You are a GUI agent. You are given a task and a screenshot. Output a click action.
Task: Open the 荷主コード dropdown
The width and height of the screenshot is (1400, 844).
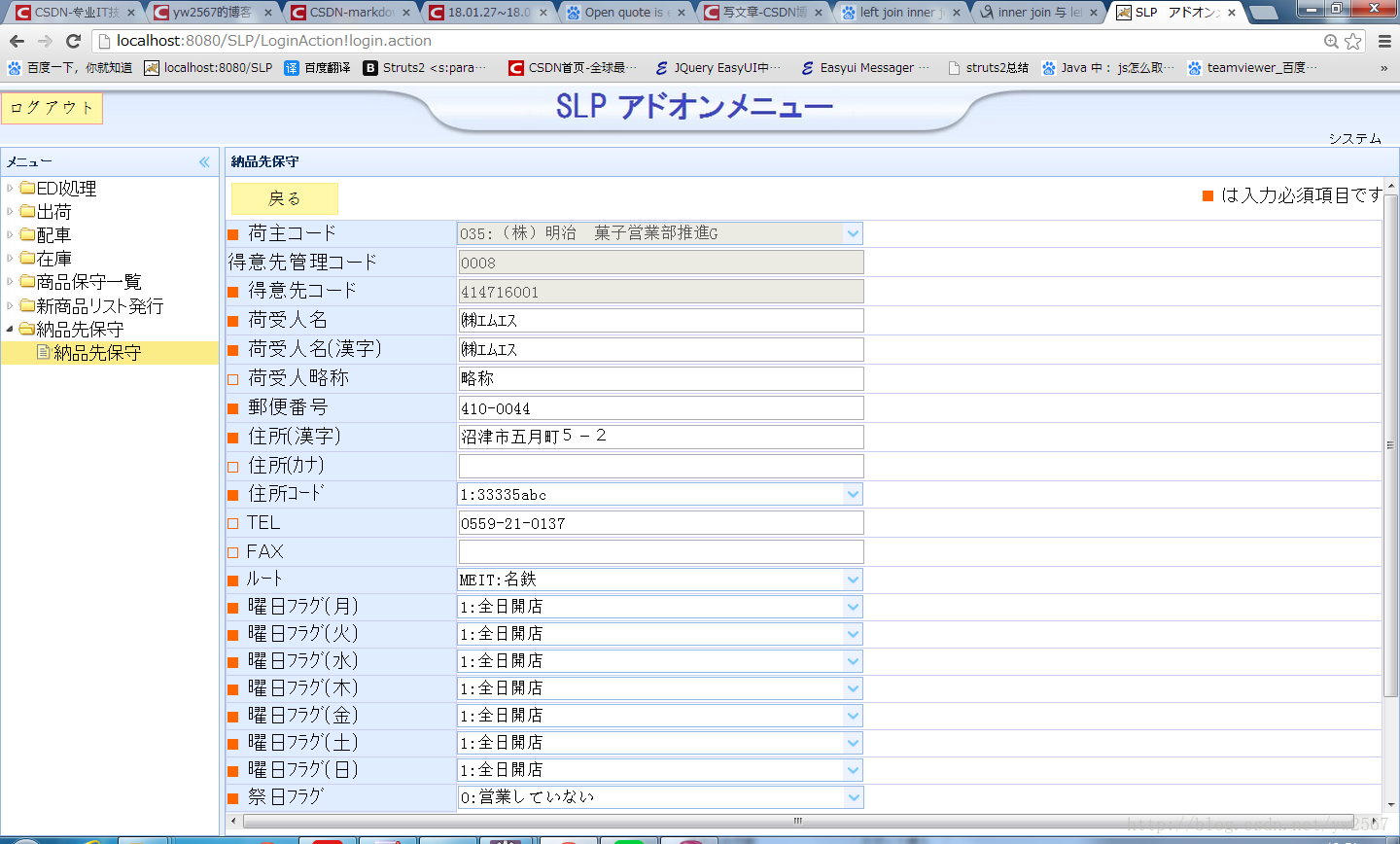(853, 233)
